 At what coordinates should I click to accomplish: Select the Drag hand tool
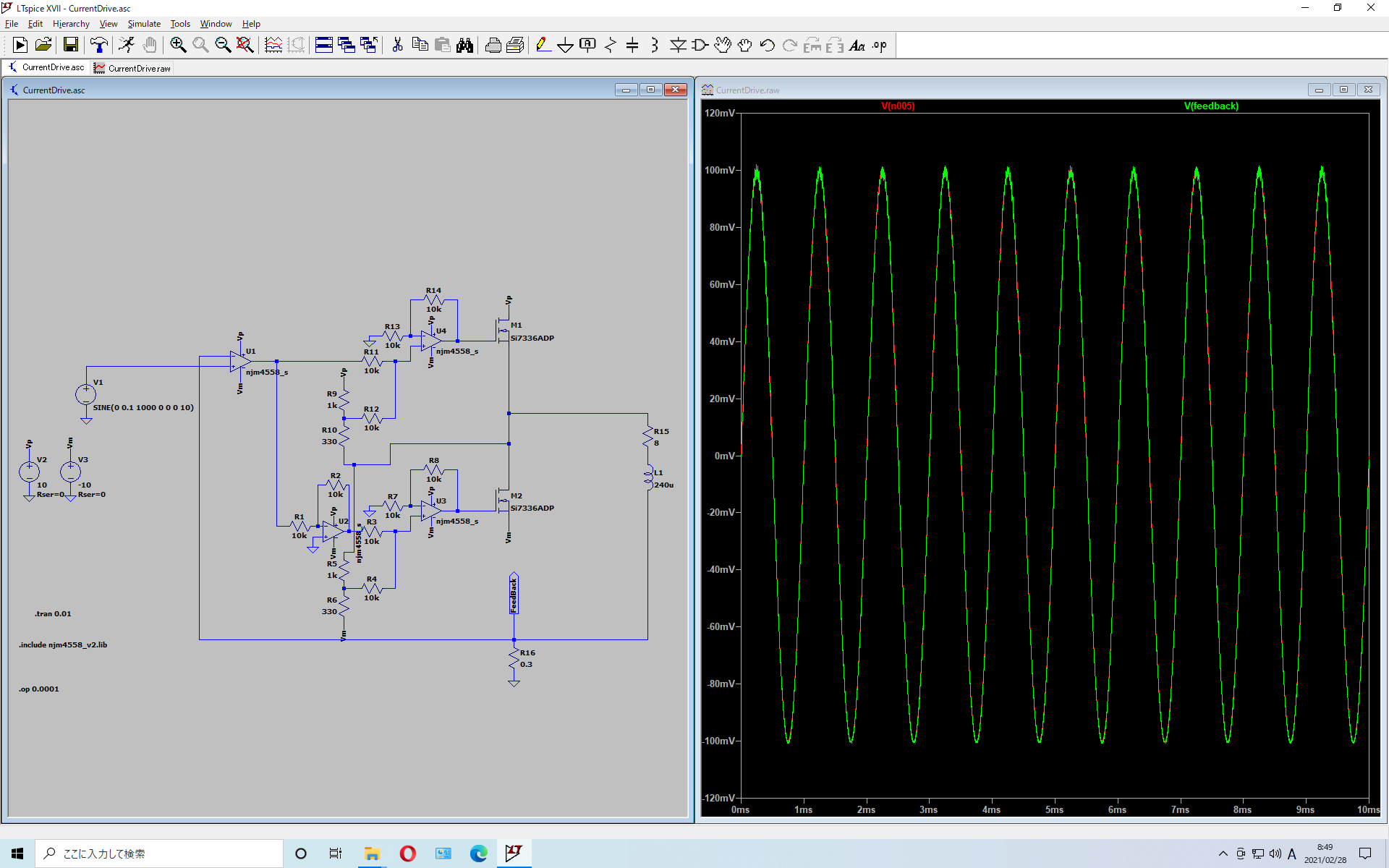click(745, 46)
